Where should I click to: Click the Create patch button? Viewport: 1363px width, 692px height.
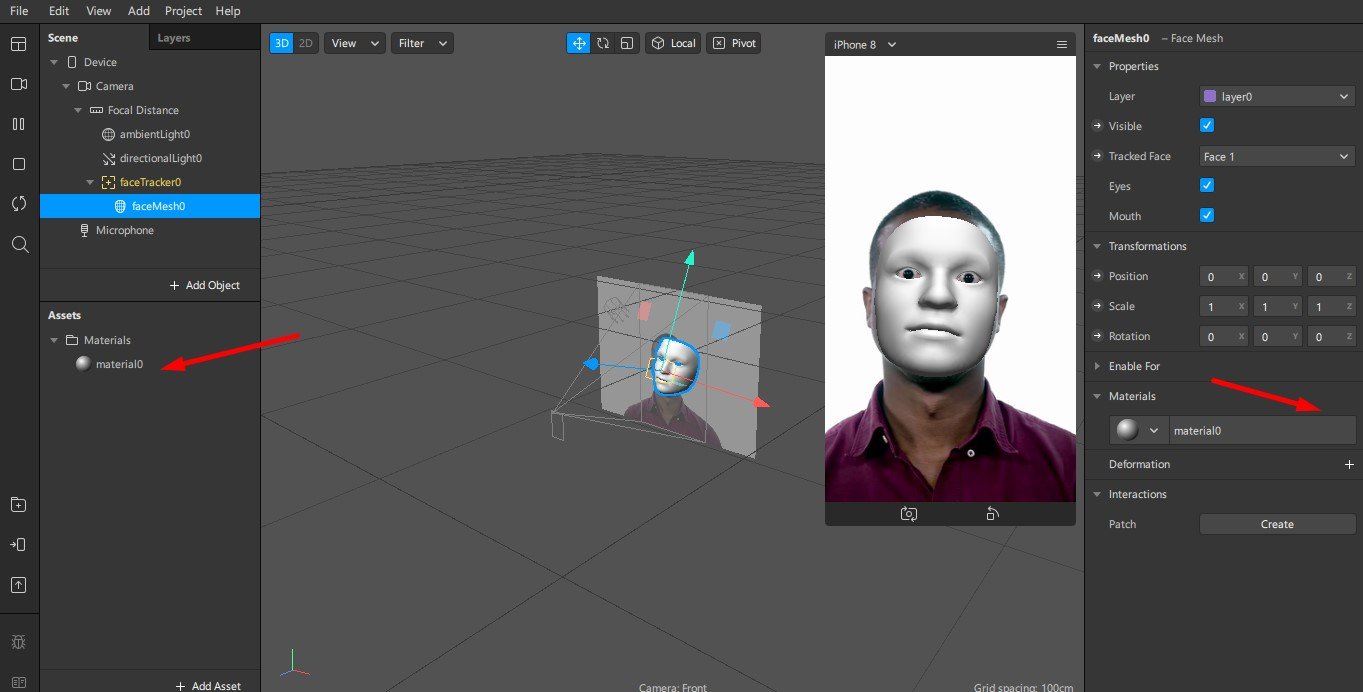[x=1277, y=524]
